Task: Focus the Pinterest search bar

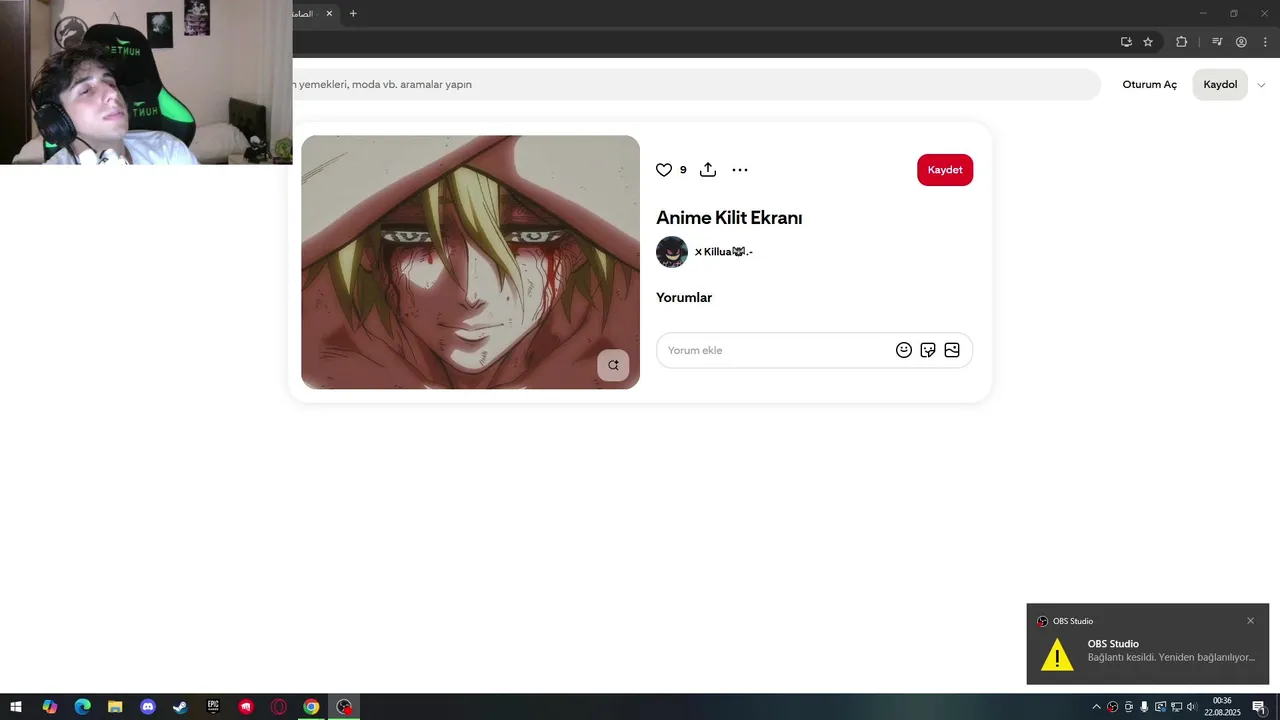Action: 695,85
